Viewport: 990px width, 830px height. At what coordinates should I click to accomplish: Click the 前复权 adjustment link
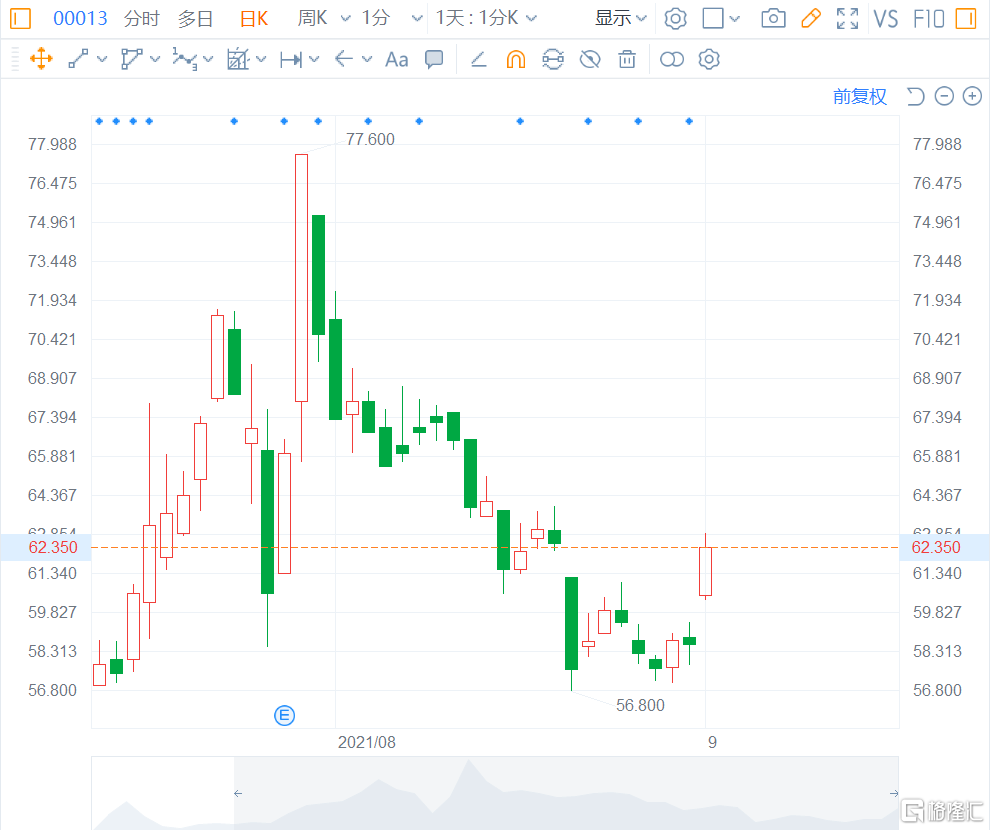tap(860, 97)
